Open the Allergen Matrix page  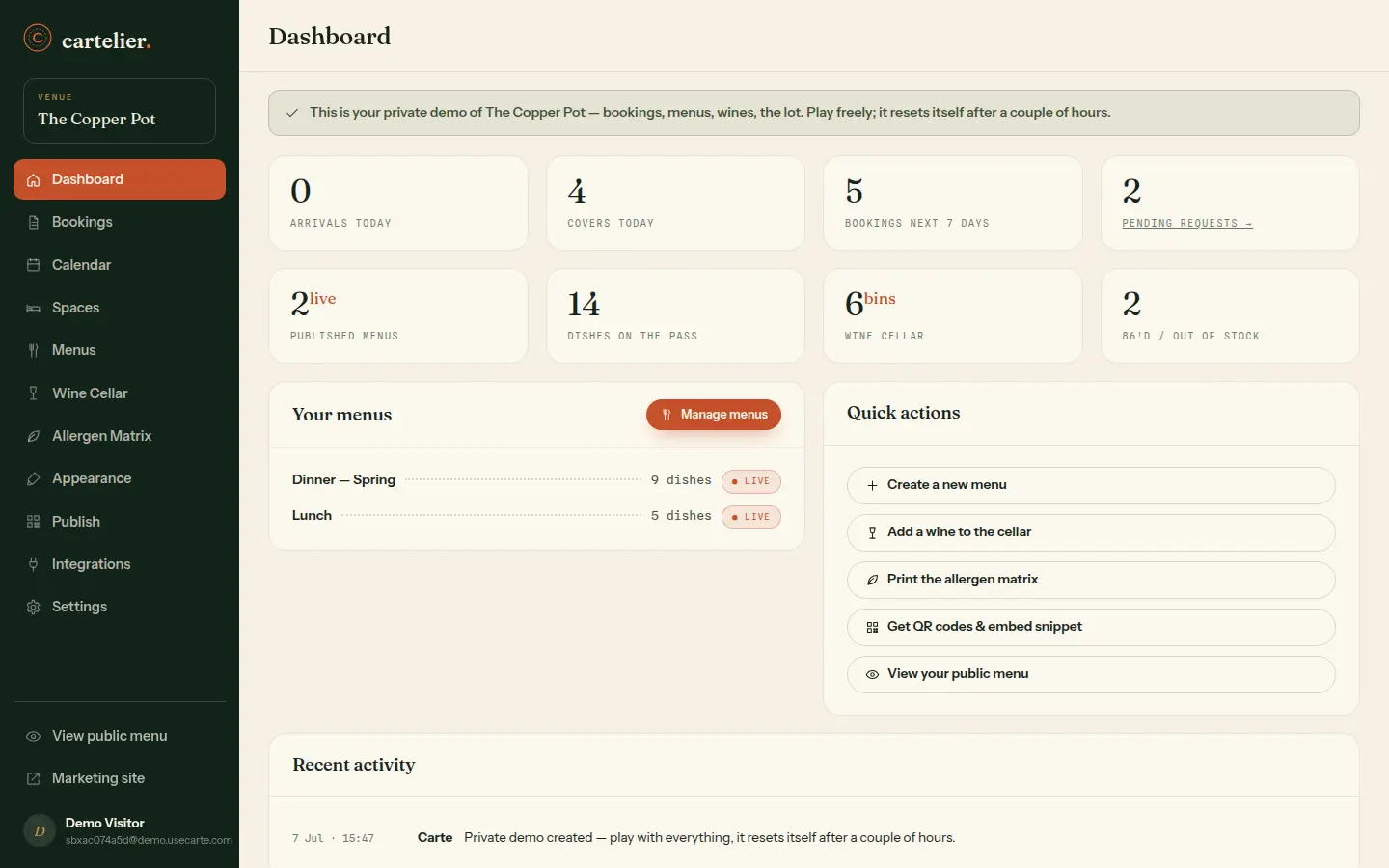coord(120,436)
